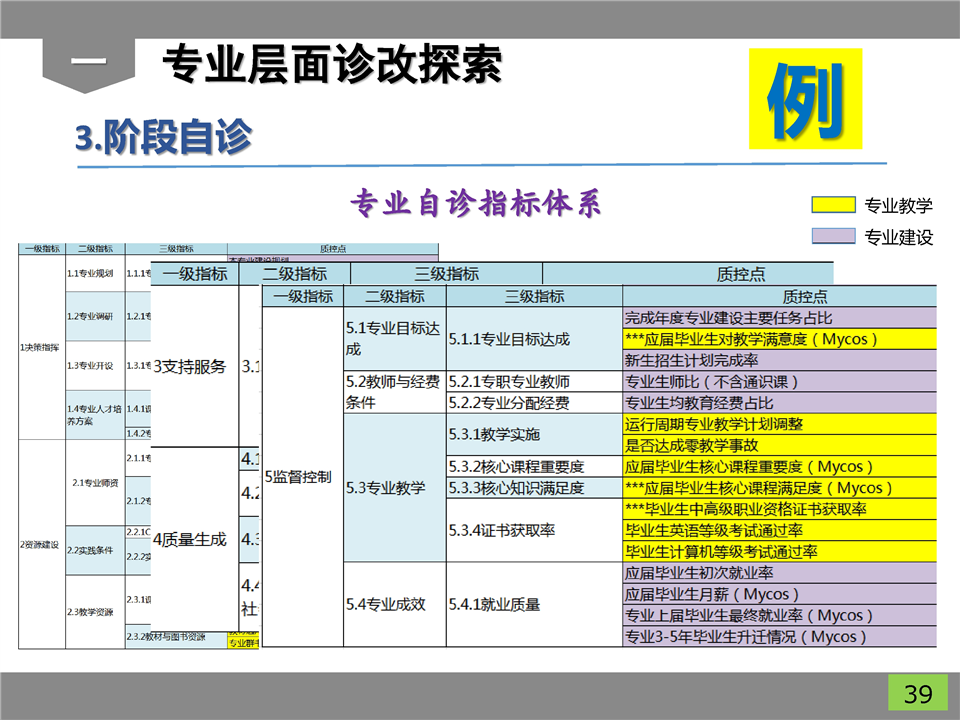Click the 1.4专业人才培养方案 cell
960x720 pixels.
click(95, 414)
